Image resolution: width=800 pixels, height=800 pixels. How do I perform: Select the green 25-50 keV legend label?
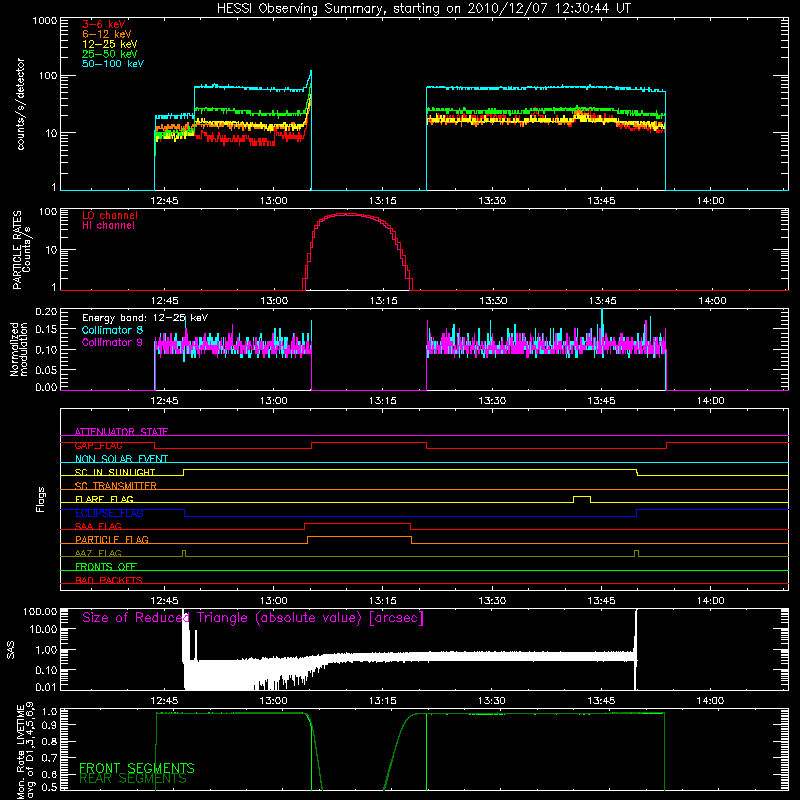tap(110, 54)
